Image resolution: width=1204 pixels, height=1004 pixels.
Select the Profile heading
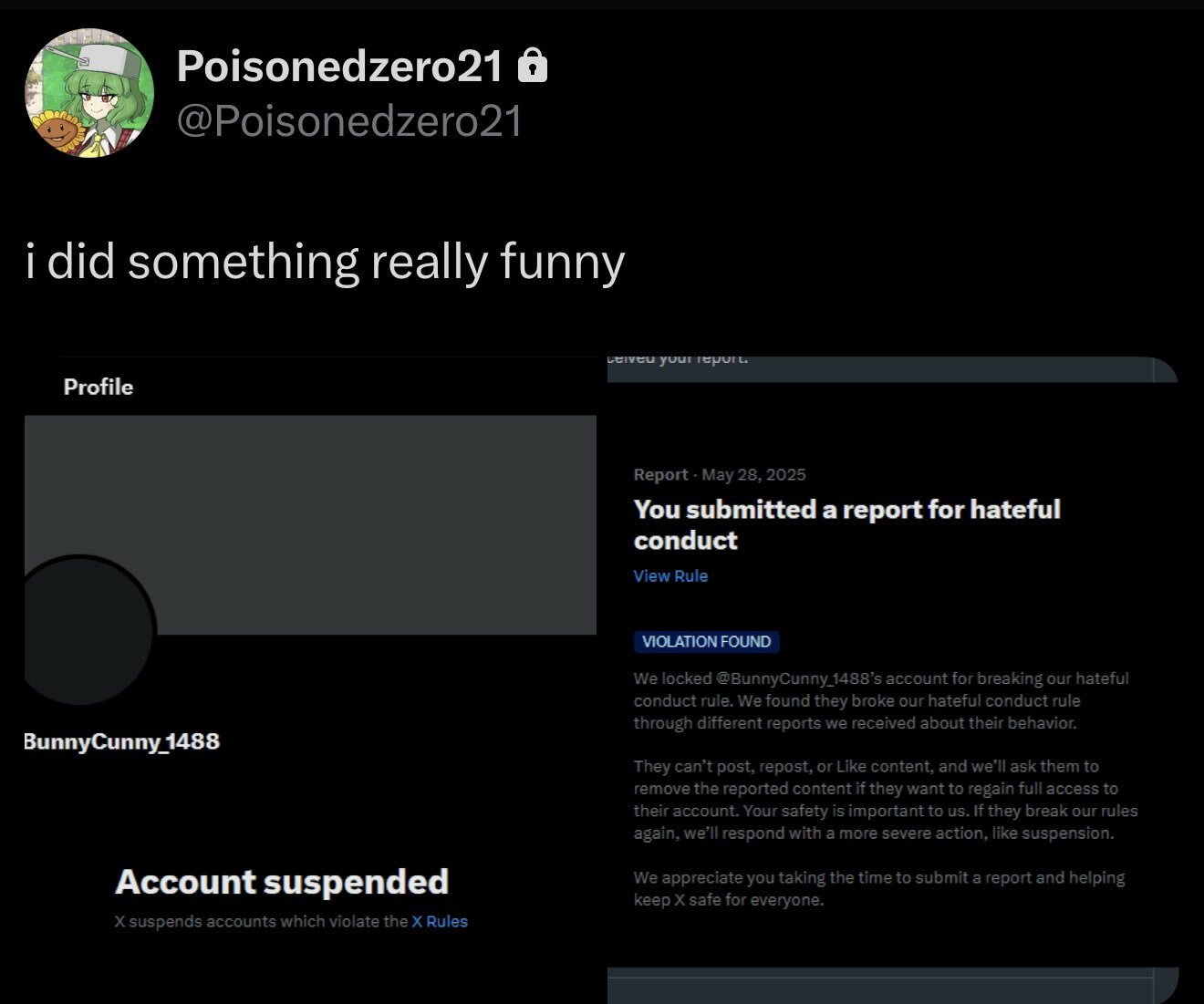(99, 387)
